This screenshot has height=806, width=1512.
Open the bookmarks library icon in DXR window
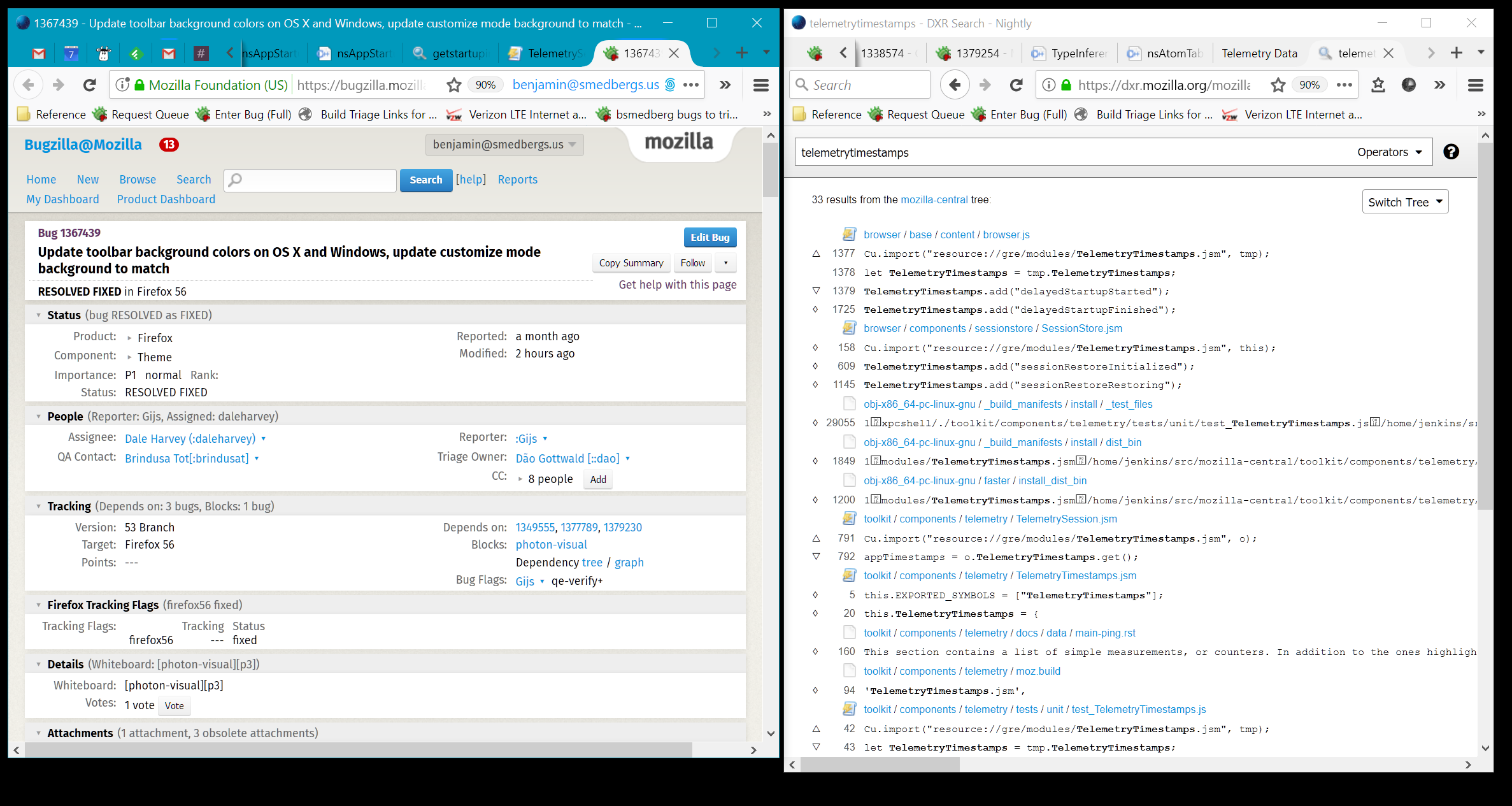click(x=1378, y=85)
